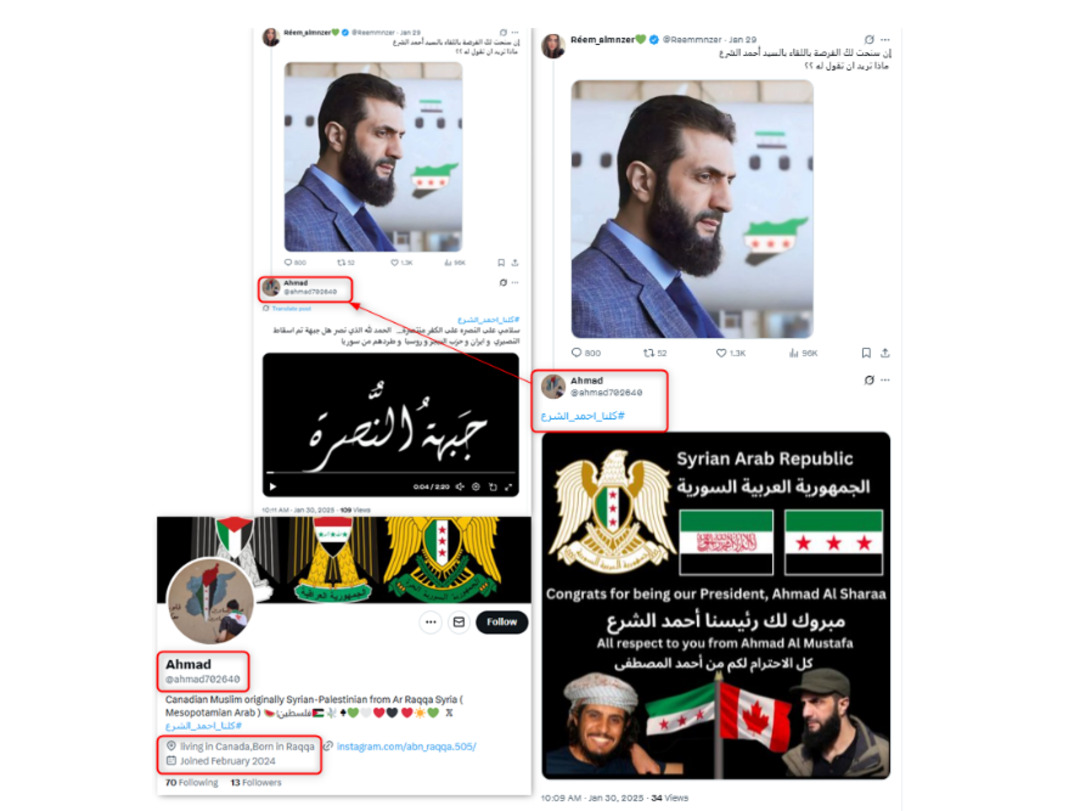This screenshot has width=1080, height=811.
Task: Play the Jabhat al-Nusra video
Action: pyautogui.click(x=273, y=486)
